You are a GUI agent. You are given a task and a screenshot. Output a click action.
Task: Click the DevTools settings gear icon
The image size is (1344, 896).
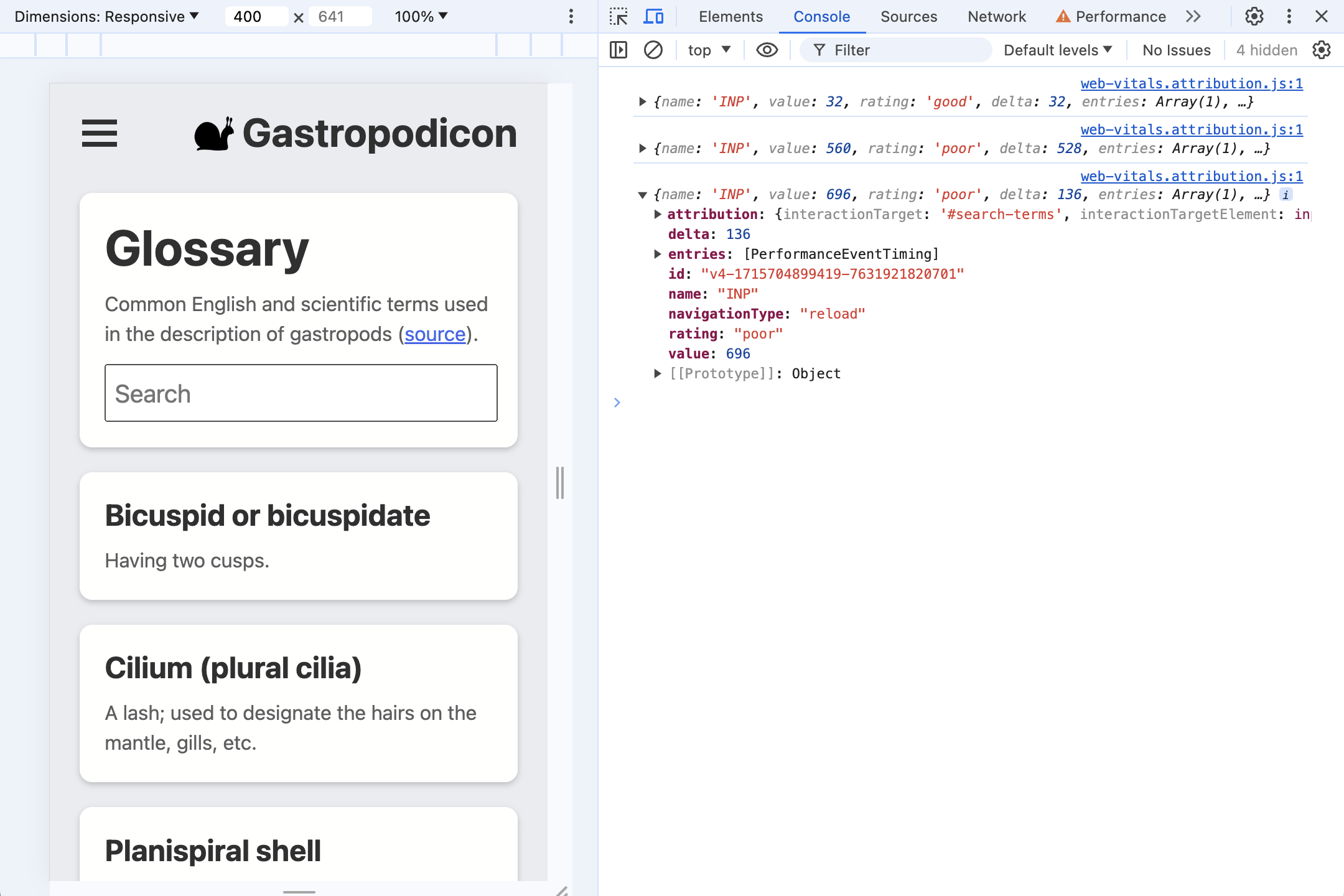(1254, 16)
